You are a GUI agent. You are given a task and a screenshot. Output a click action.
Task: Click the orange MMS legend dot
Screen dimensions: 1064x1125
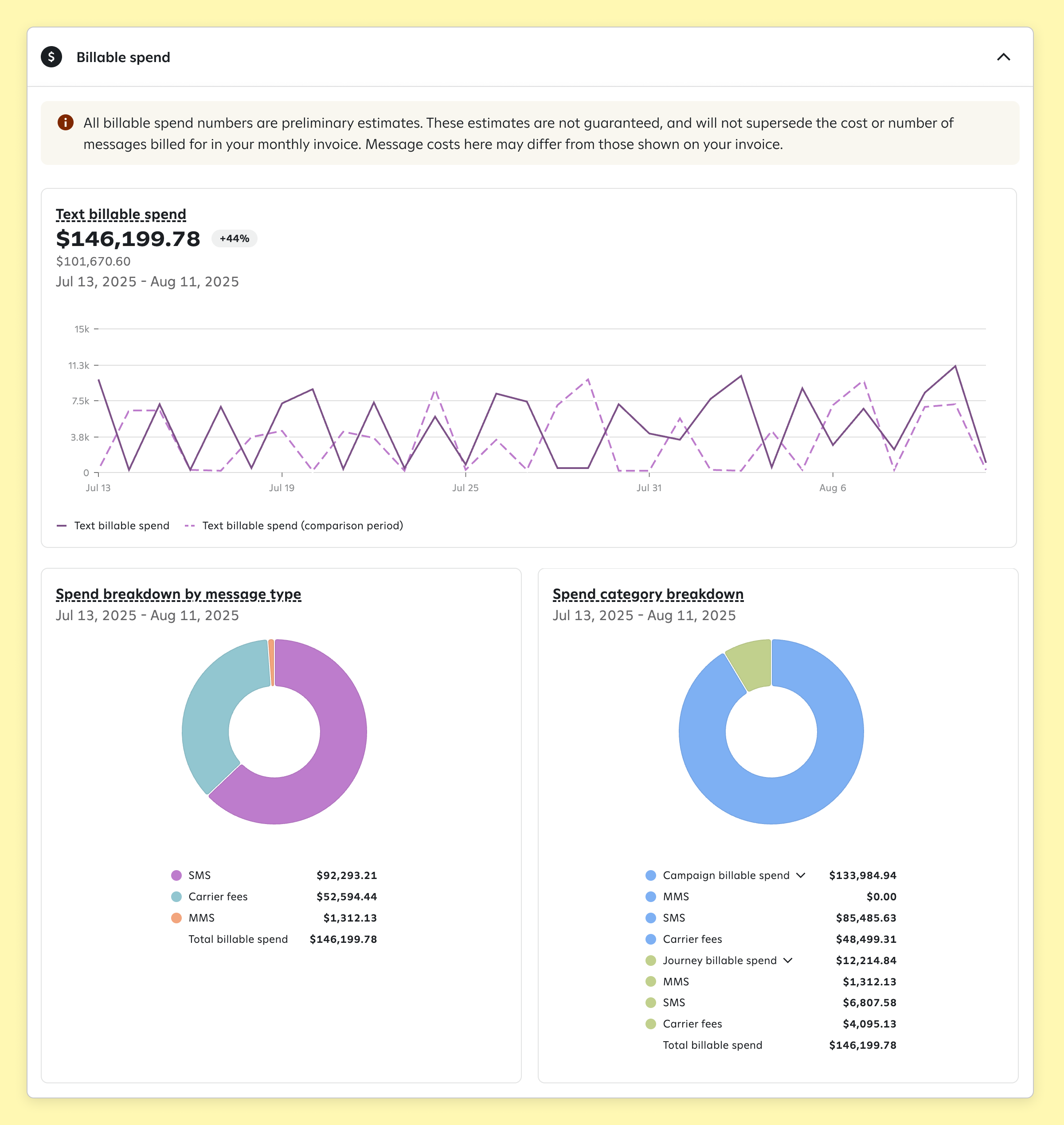click(x=176, y=918)
